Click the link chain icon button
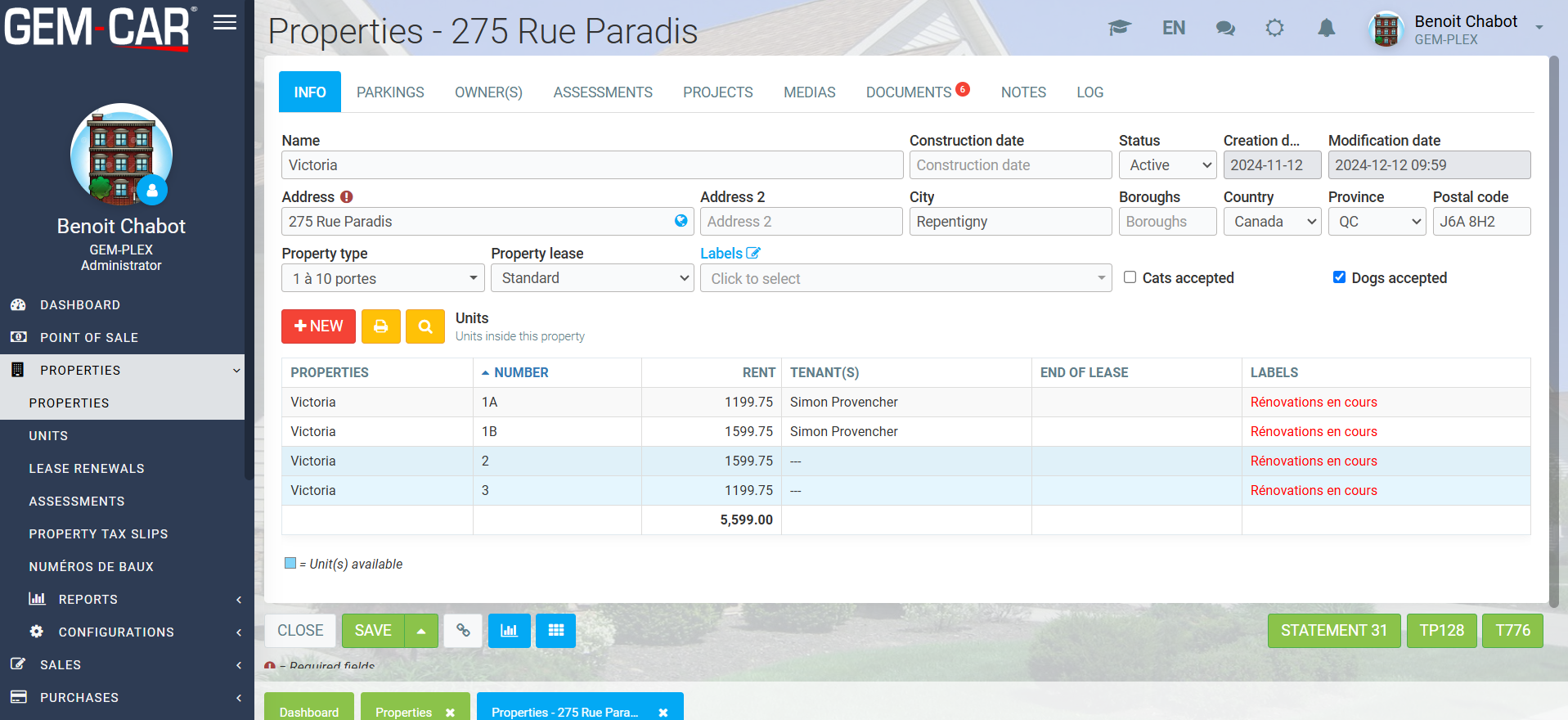 (x=463, y=631)
